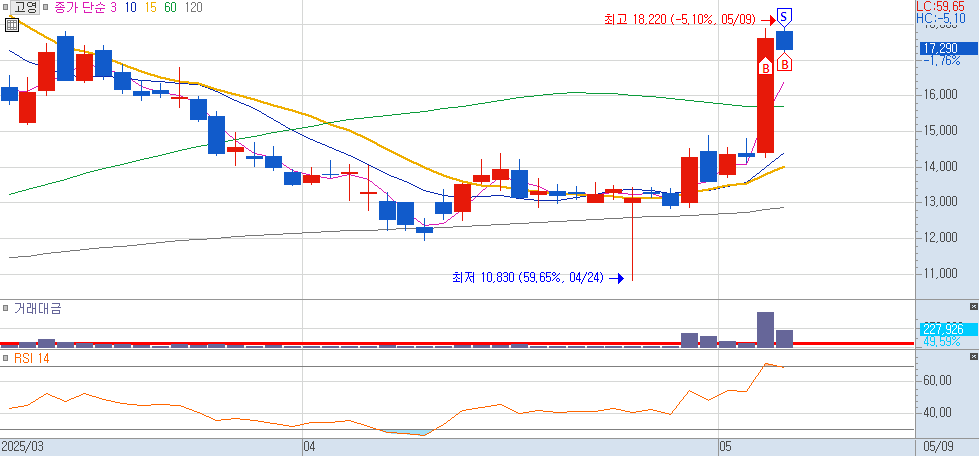The image size is (979, 456).
Task: Open the data table grid icon
Action: coord(11,25)
